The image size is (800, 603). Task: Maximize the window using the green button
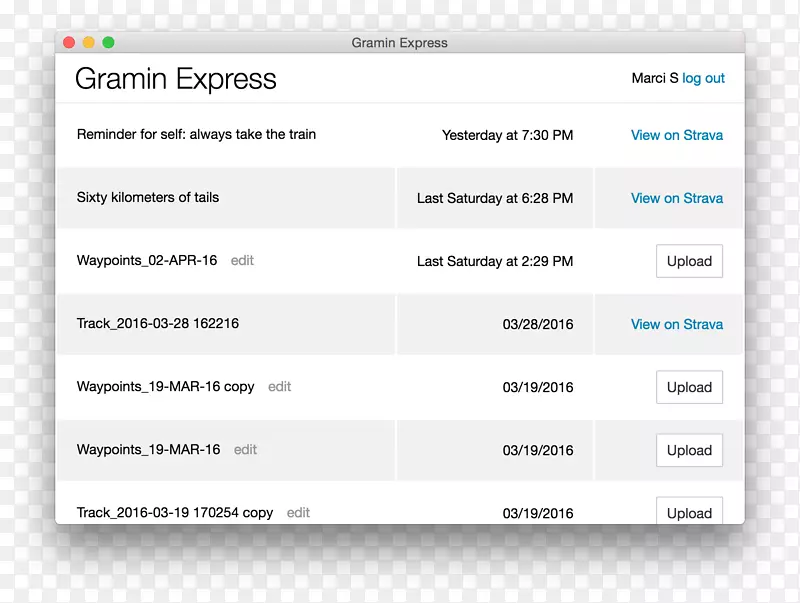(x=108, y=43)
